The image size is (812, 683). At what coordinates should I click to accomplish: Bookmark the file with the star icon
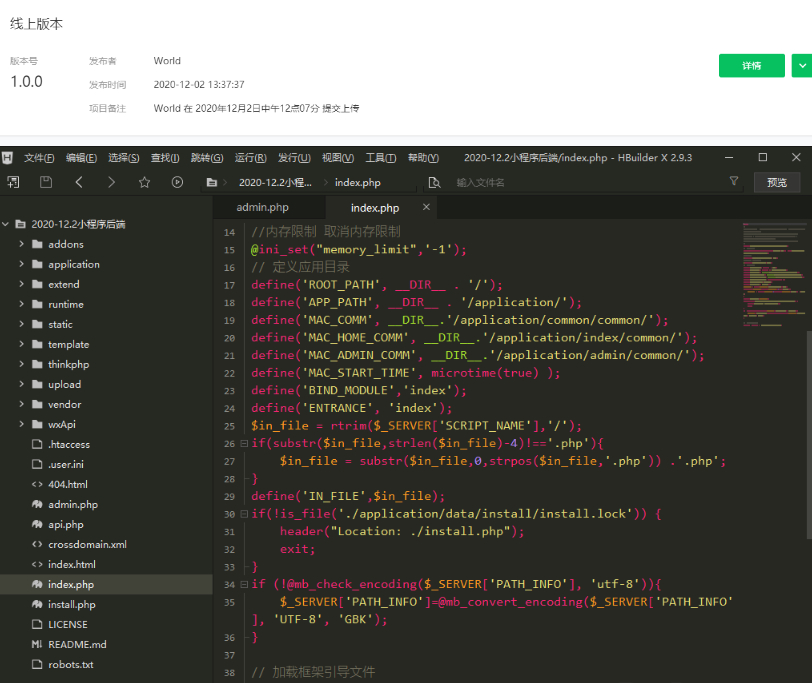[144, 182]
